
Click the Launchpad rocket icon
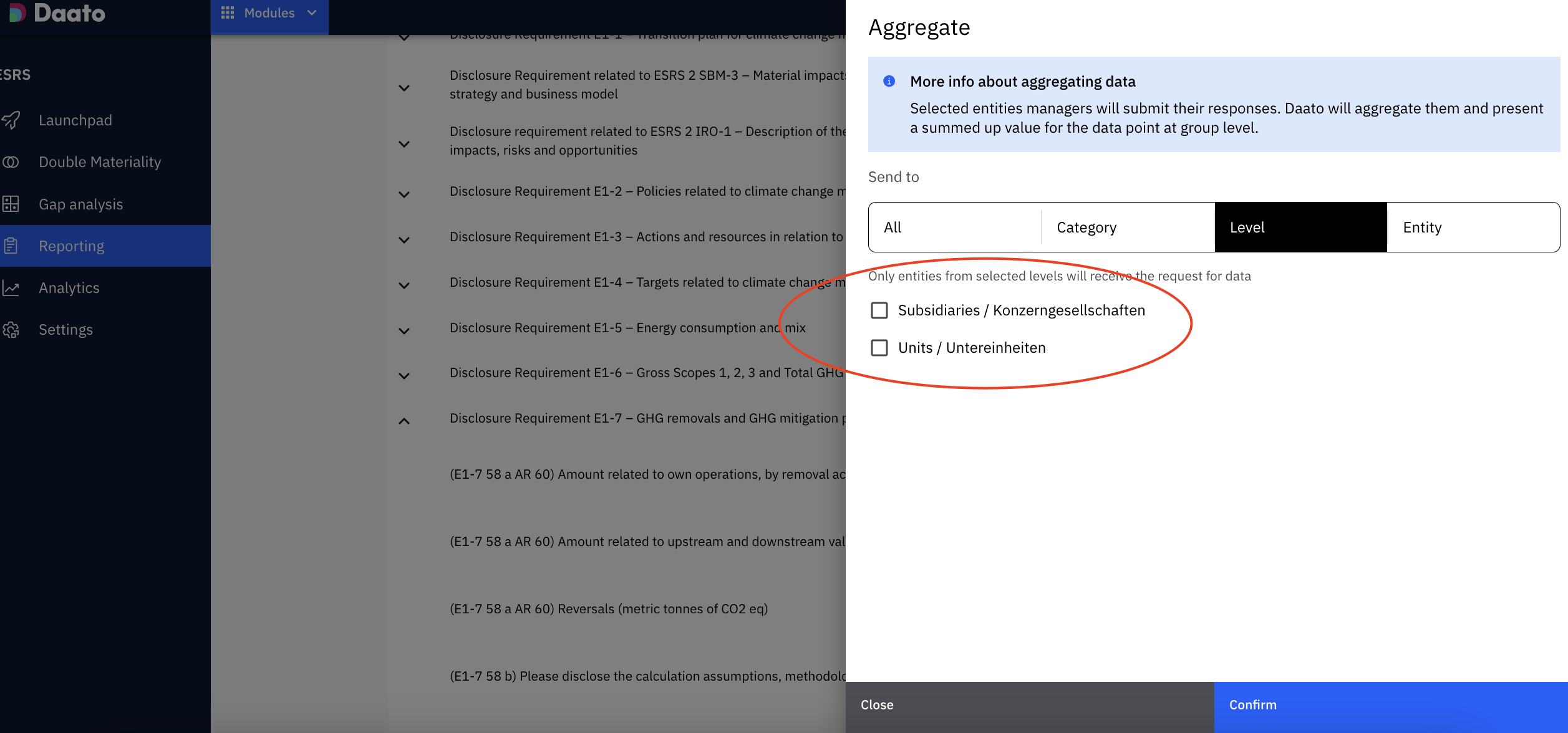tap(11, 120)
